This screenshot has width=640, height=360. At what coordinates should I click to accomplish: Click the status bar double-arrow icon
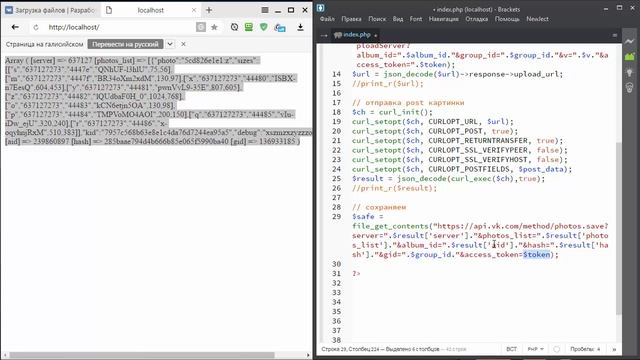tap(614, 349)
